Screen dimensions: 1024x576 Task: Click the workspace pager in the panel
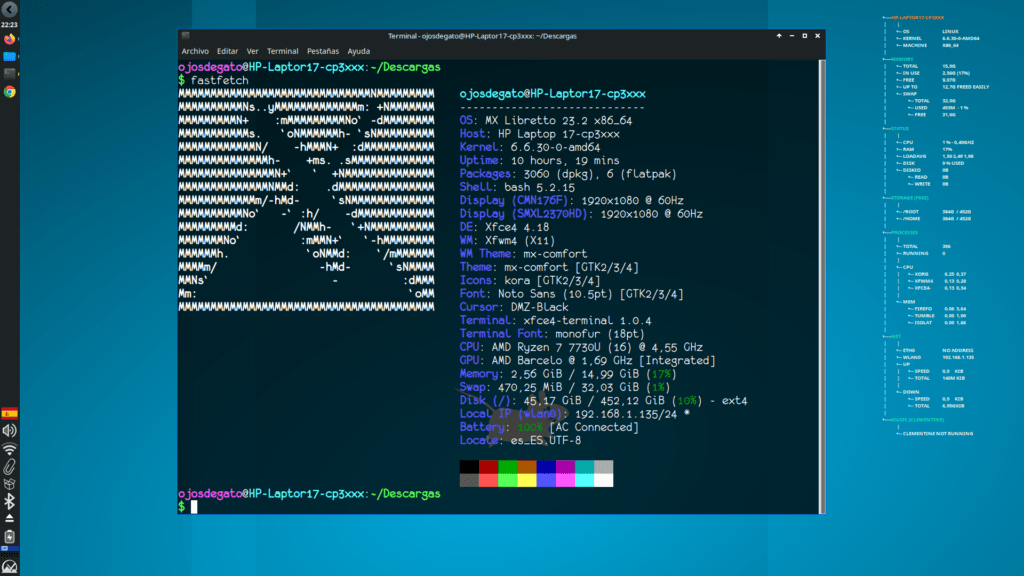click(9, 549)
